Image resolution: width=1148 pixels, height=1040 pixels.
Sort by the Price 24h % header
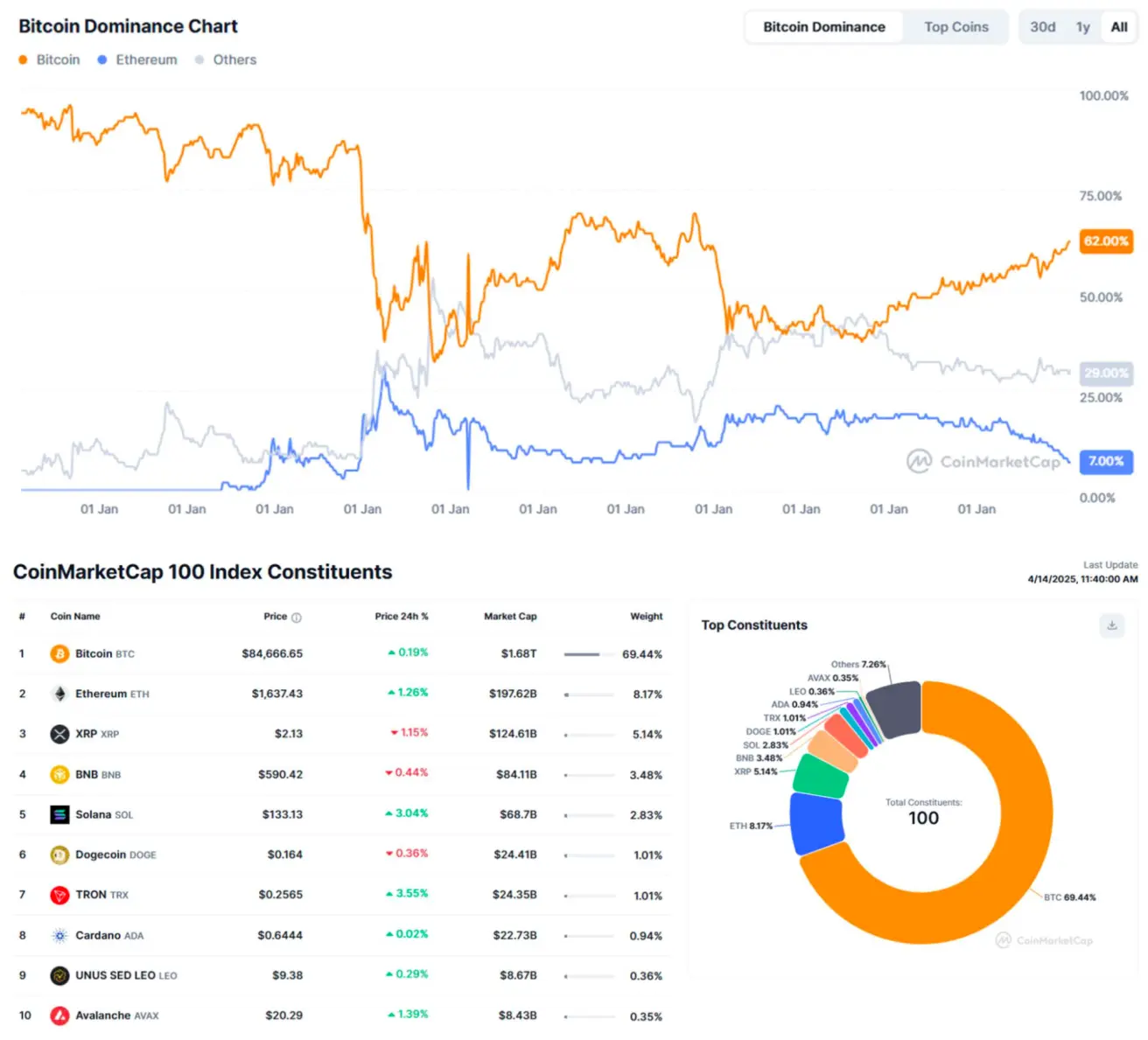402,617
